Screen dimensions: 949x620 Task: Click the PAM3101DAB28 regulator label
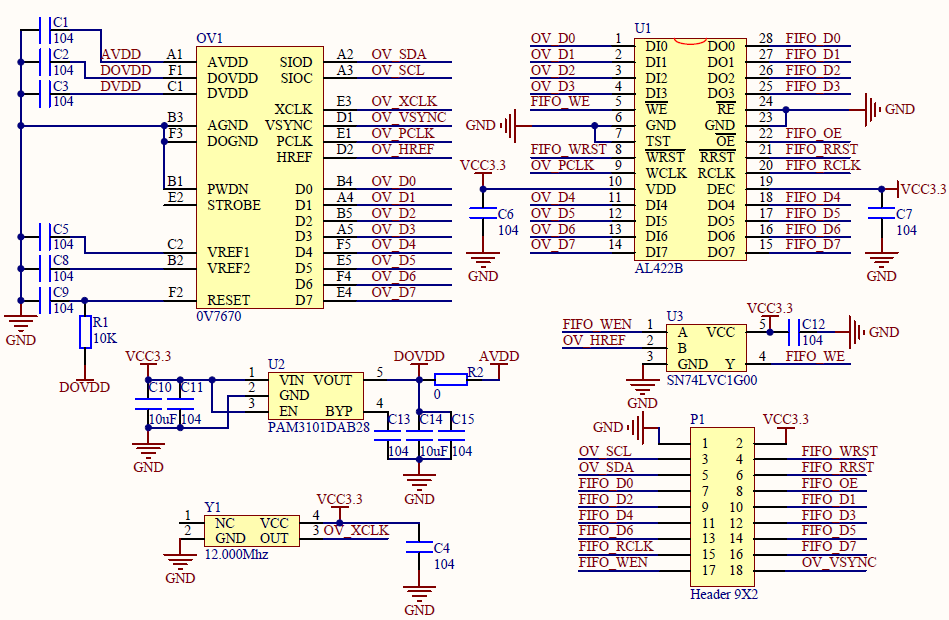[318, 427]
